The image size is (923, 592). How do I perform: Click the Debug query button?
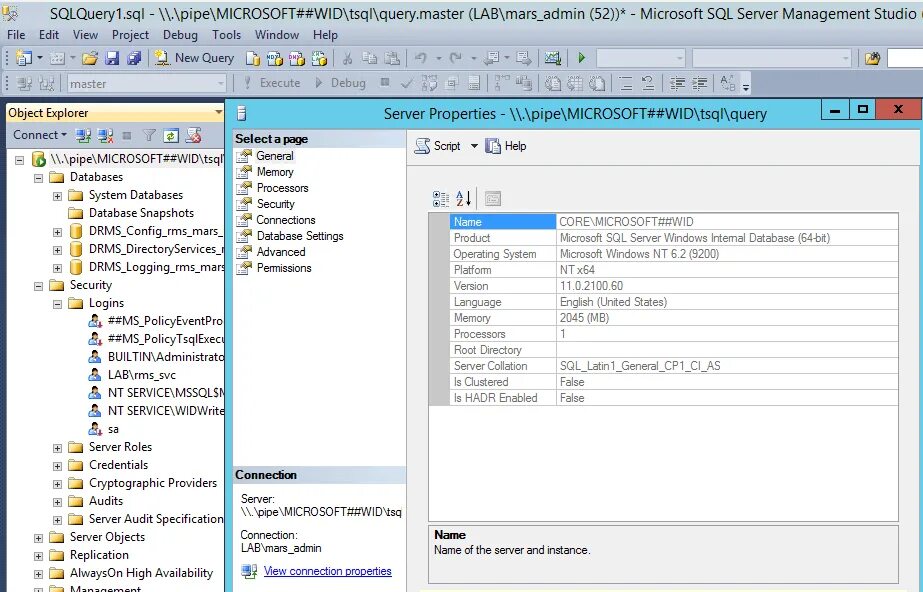click(x=341, y=83)
